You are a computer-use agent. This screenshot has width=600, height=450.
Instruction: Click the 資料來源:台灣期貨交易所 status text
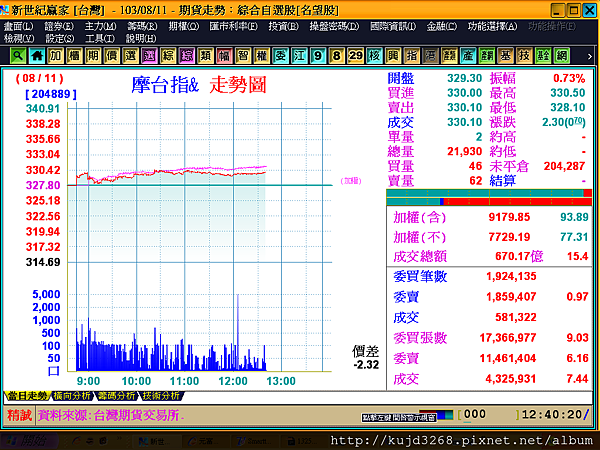point(111,415)
